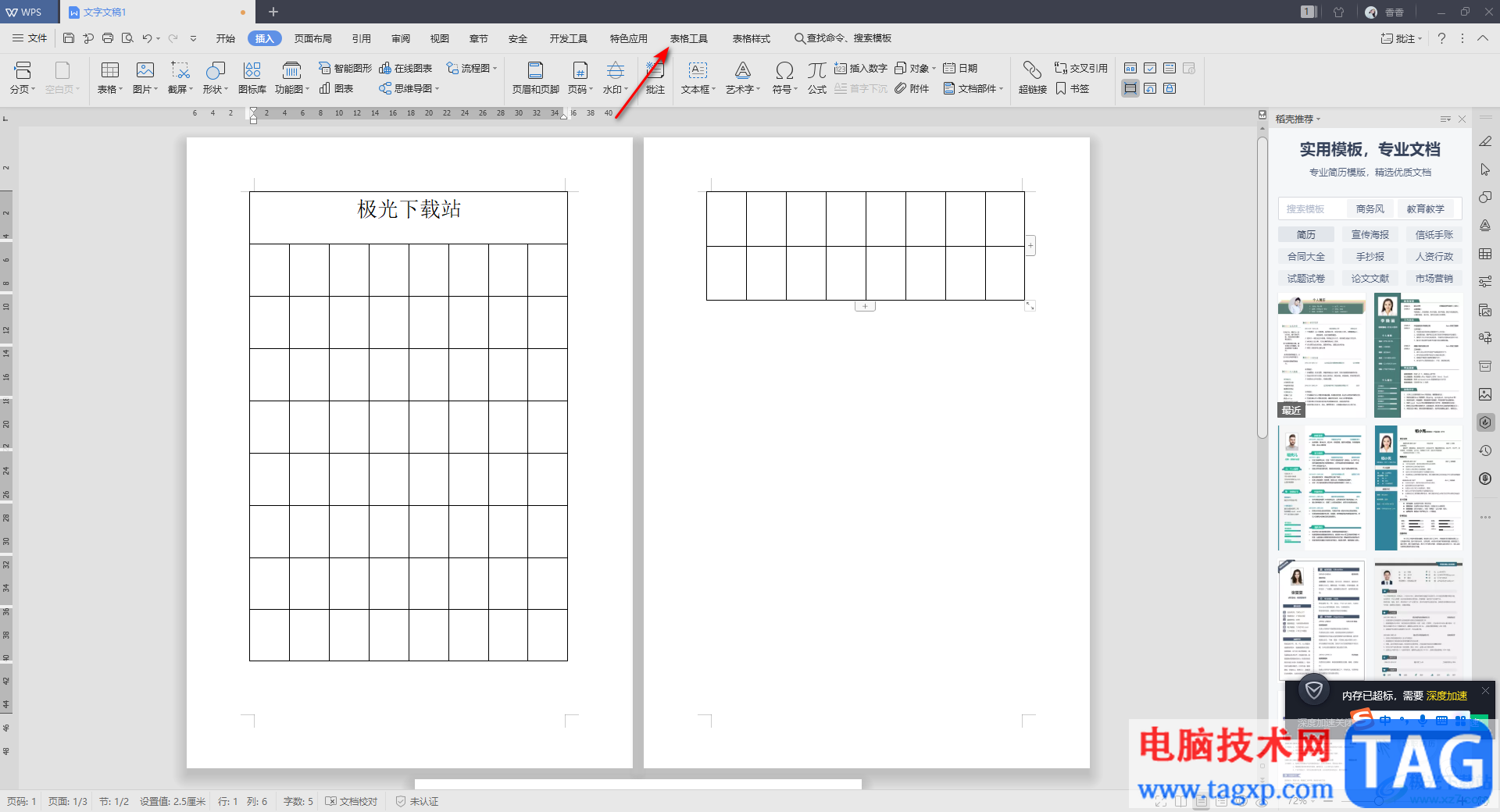Click the reset form fields icon
The height and width of the screenshot is (812, 1500).
coord(1150,88)
